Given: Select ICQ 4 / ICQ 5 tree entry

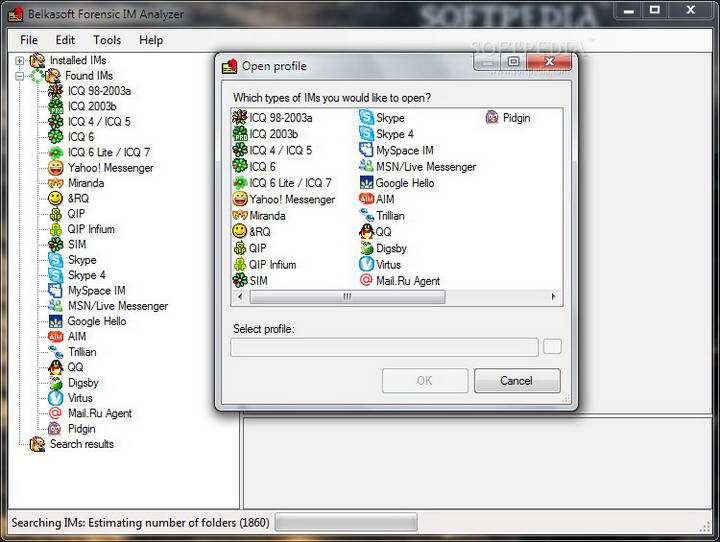Looking at the screenshot, I should coord(99,122).
